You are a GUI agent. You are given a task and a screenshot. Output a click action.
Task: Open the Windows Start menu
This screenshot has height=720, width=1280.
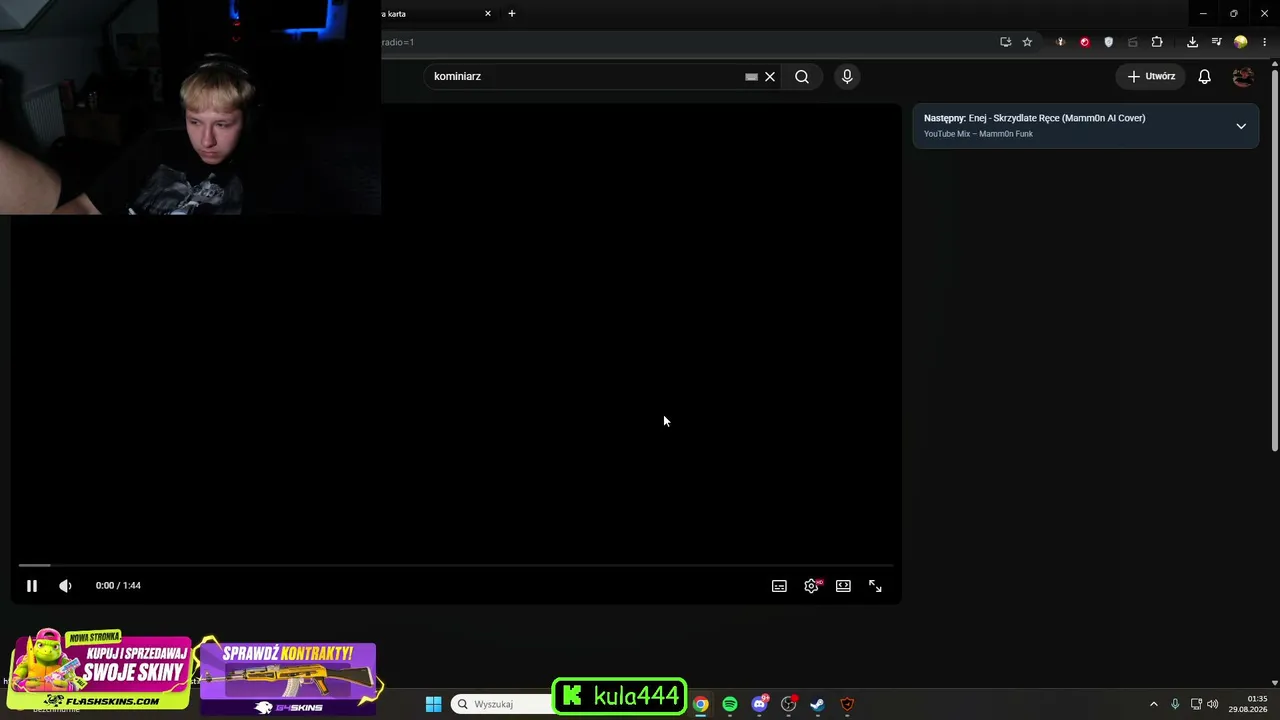[433, 704]
